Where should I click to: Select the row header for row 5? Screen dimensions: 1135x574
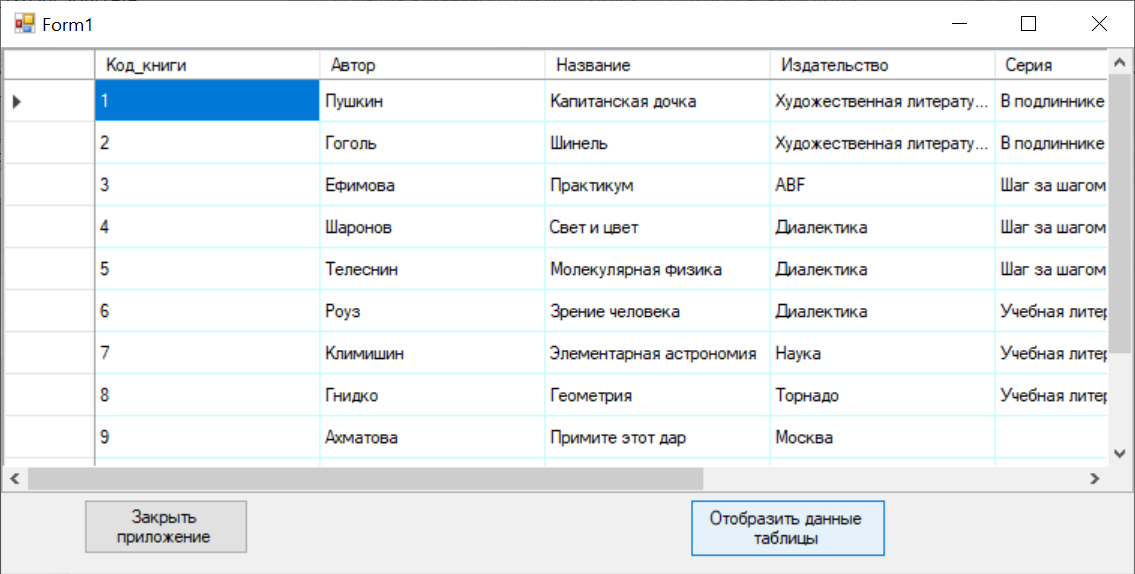pyautogui.click(x=49, y=269)
